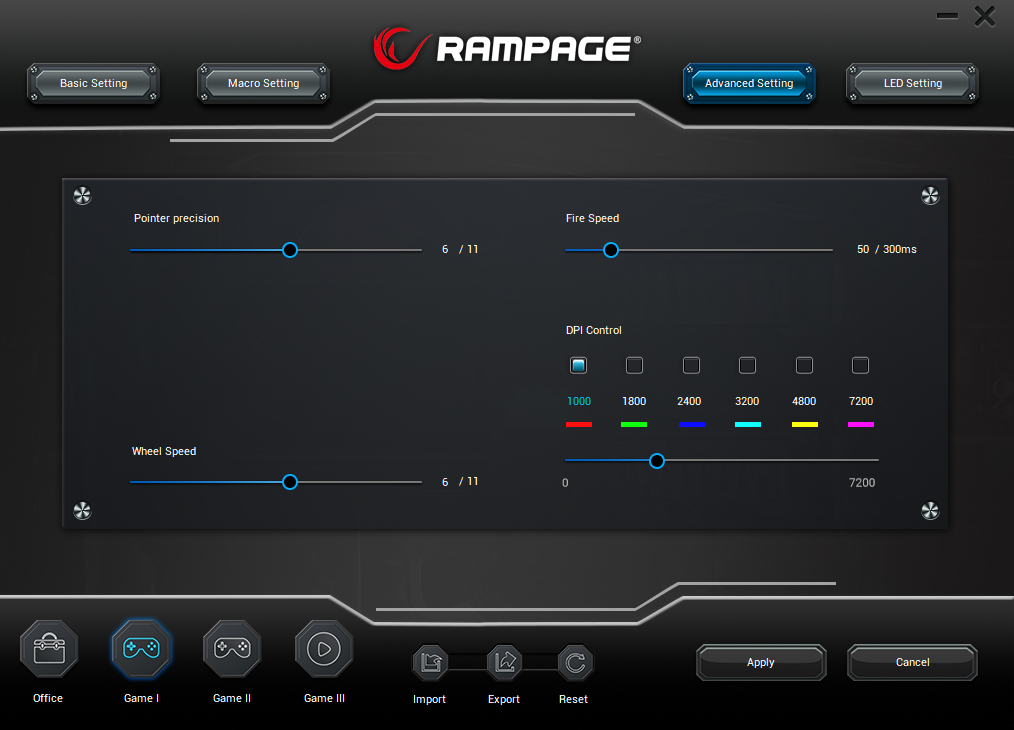This screenshot has width=1014, height=730.
Task: Pick the yellow swatch under 4800 DPI
Action: [x=805, y=424]
